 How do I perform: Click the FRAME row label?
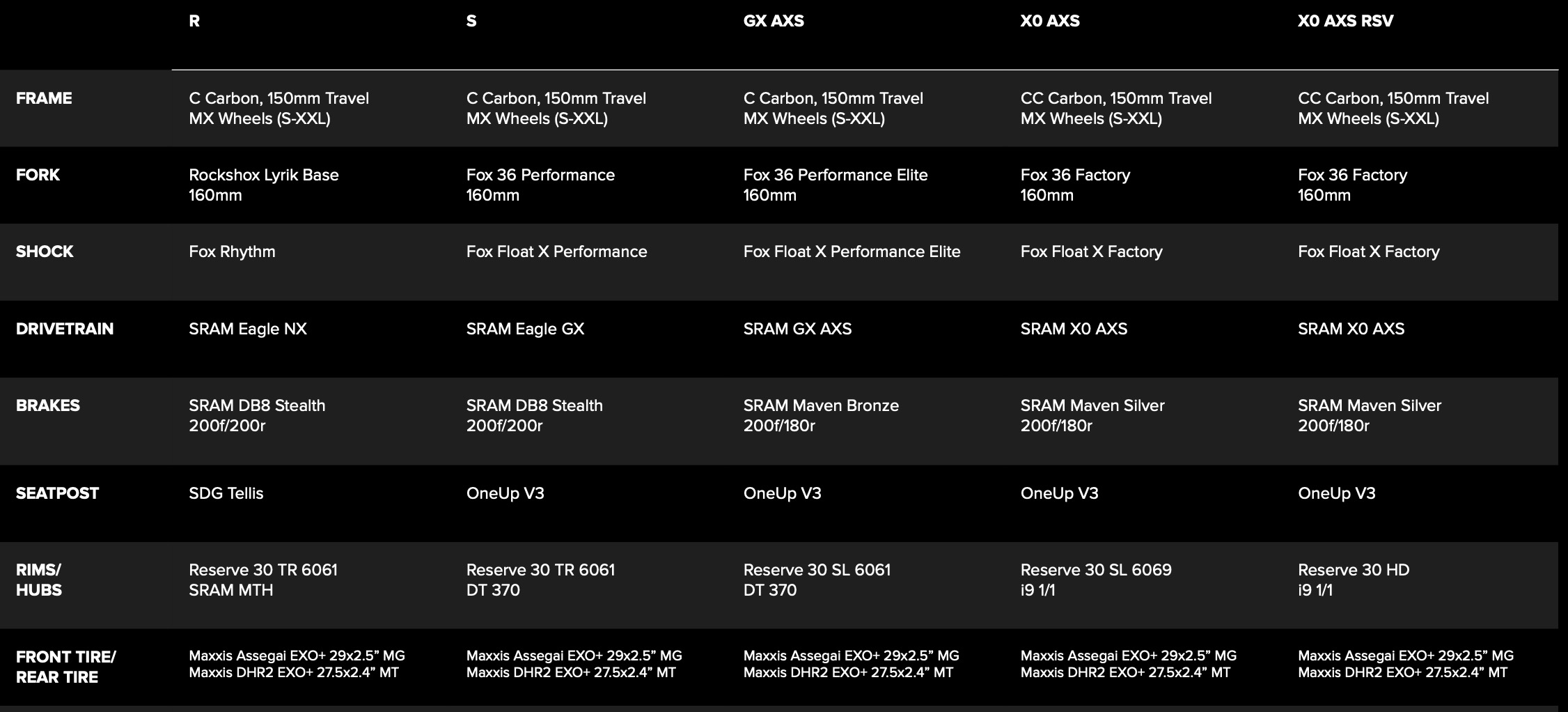tap(44, 98)
